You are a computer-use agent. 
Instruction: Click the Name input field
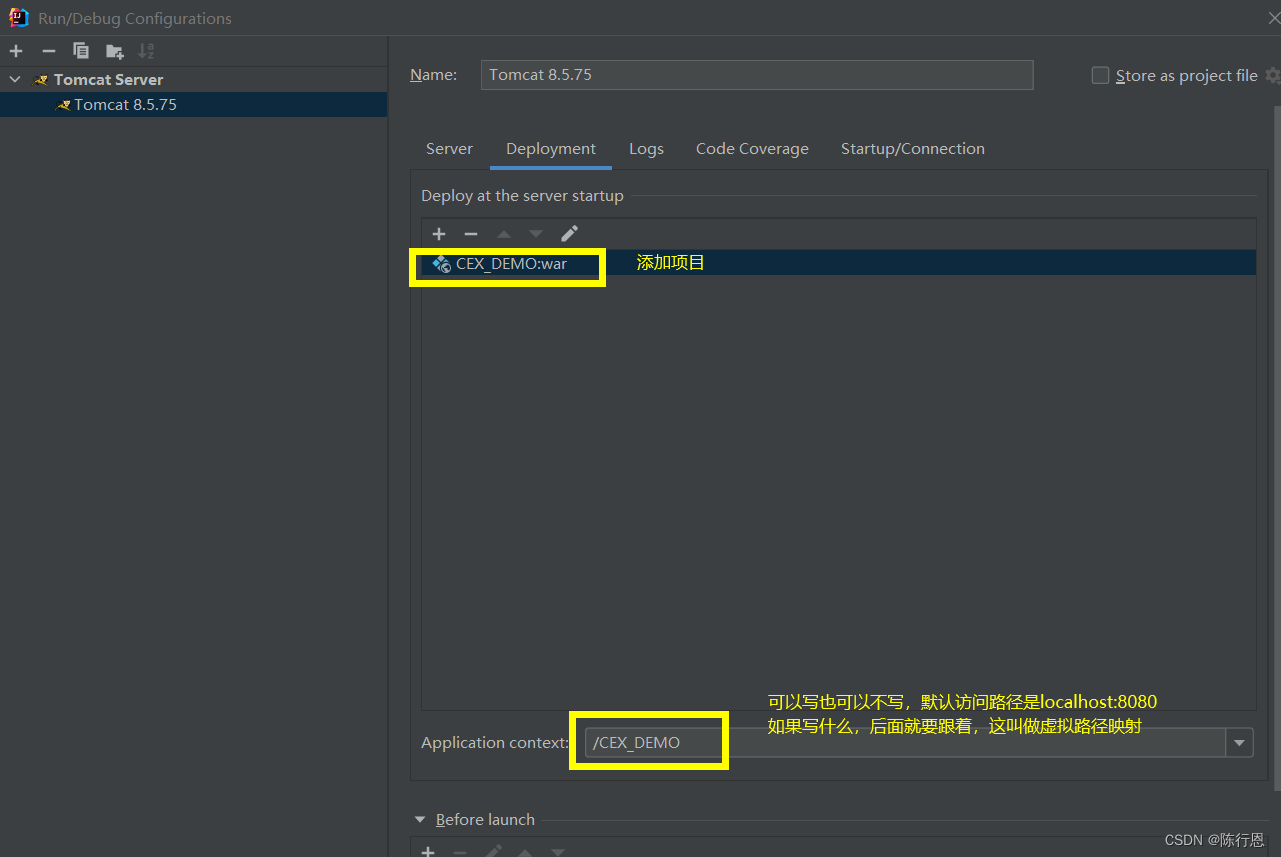tap(757, 75)
